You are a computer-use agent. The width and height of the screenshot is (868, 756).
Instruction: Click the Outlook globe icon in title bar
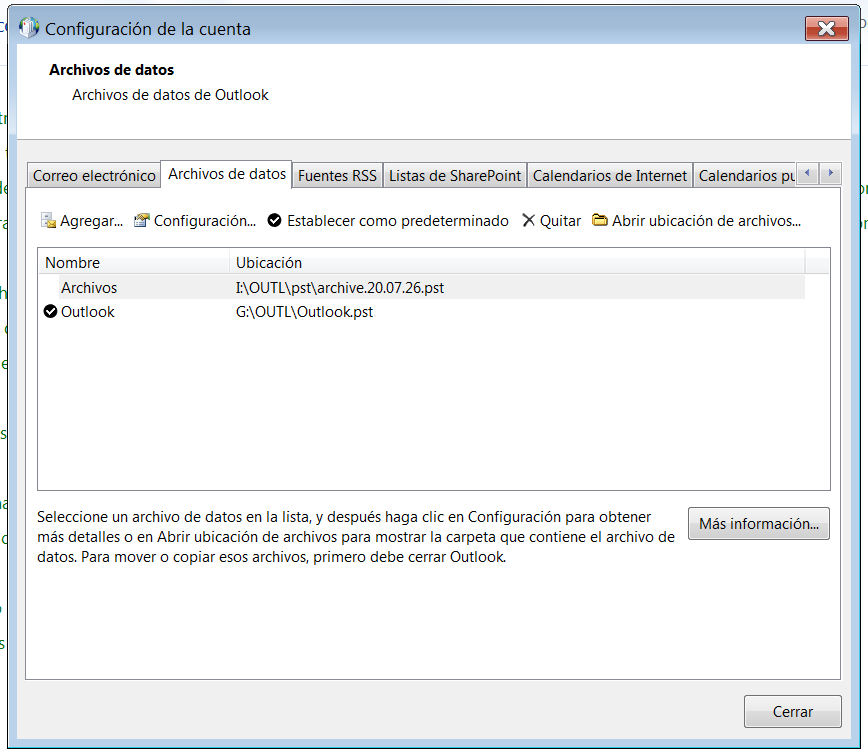point(29,28)
